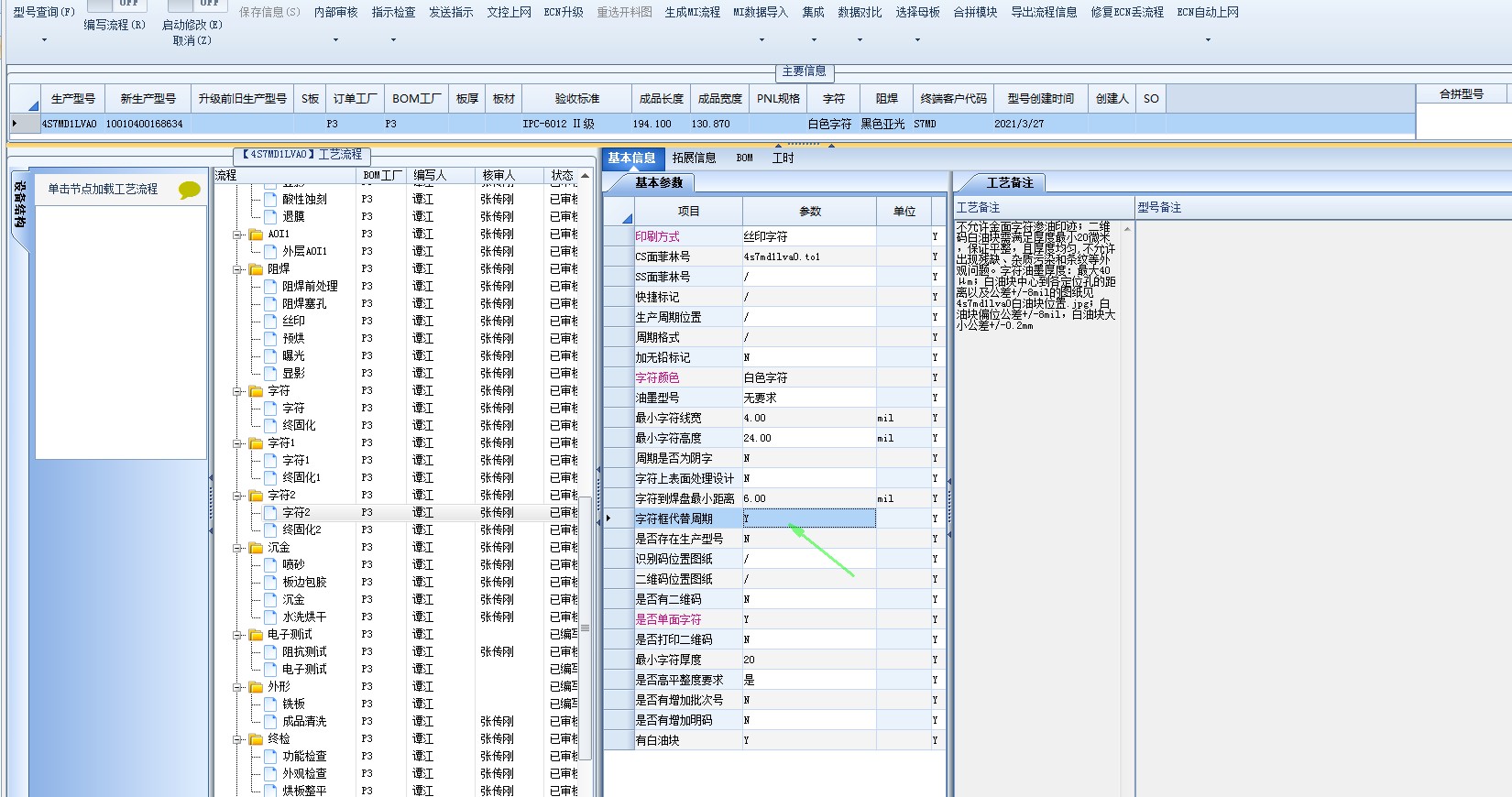Collapse the 字符 tree node

coord(237,391)
